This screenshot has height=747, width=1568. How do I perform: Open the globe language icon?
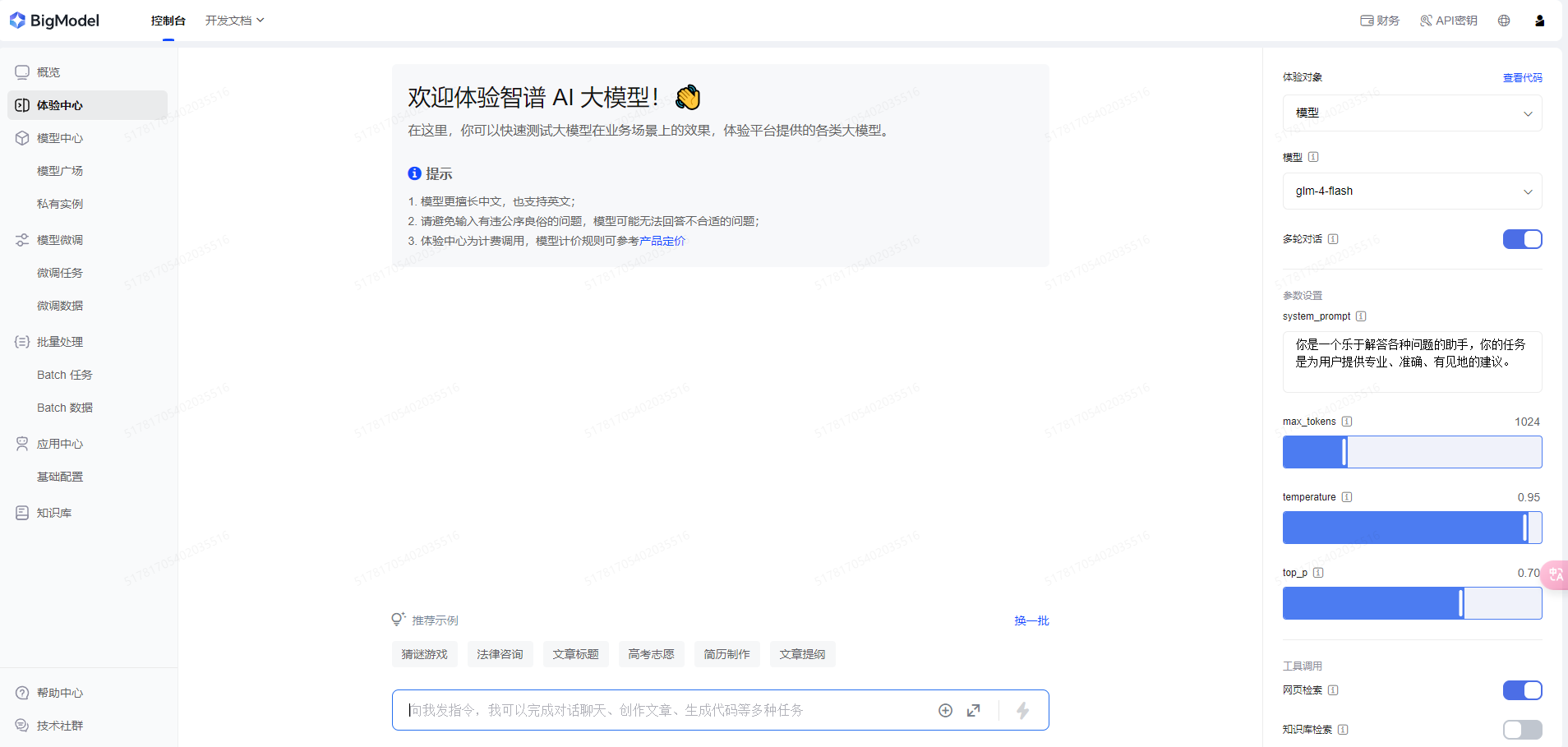1504,21
